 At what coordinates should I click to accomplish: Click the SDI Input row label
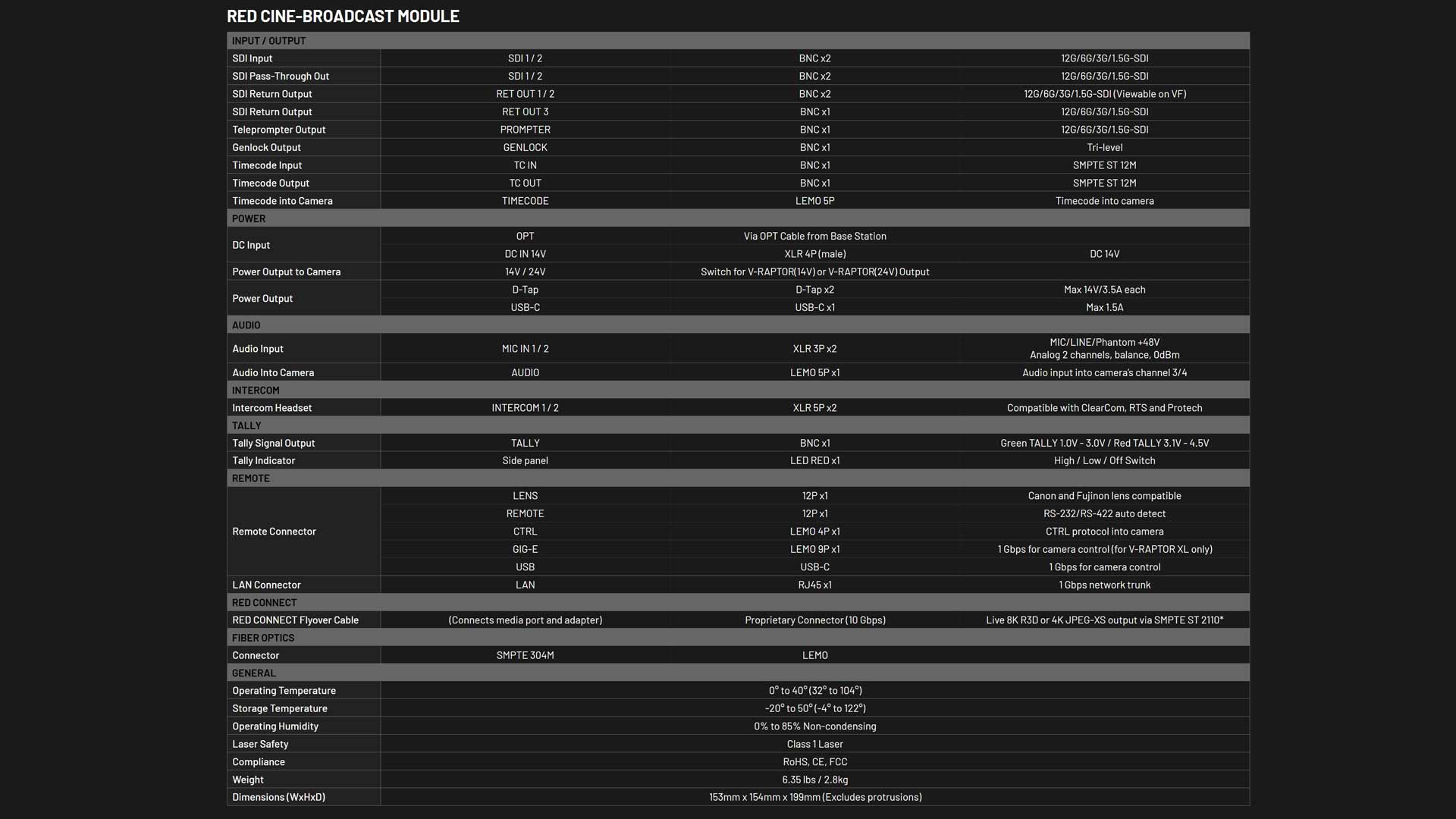click(253, 58)
